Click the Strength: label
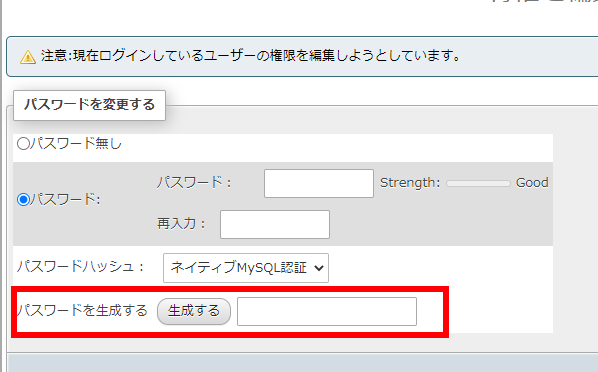Screen dimensions: 598x372 [x=410, y=183]
